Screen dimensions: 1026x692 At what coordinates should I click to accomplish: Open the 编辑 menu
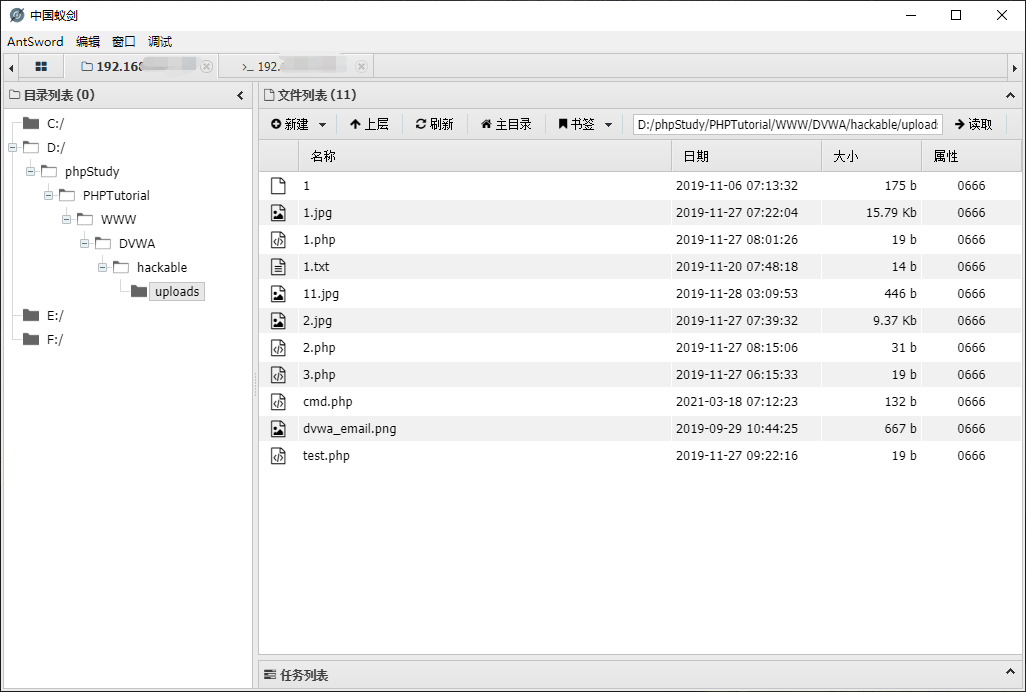[88, 42]
